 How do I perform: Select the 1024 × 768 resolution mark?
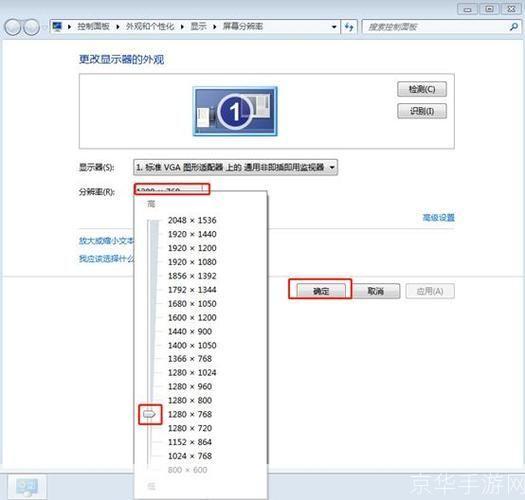tap(190, 456)
